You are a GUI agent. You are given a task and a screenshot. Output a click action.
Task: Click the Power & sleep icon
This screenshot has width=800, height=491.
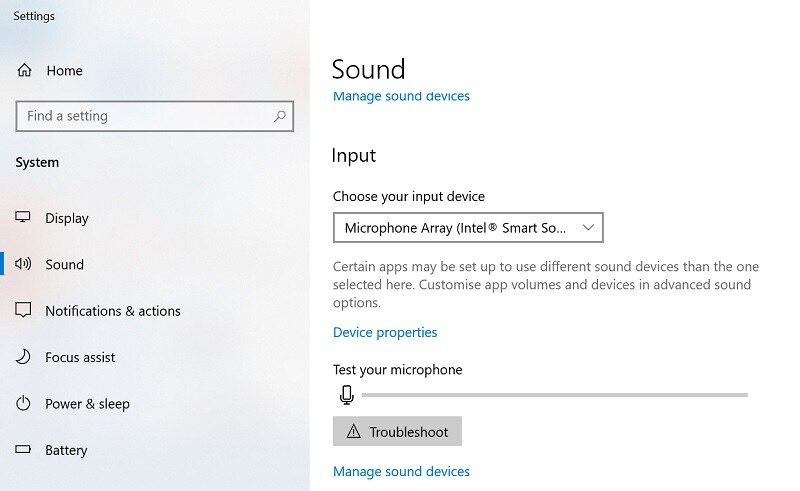tap(24, 404)
